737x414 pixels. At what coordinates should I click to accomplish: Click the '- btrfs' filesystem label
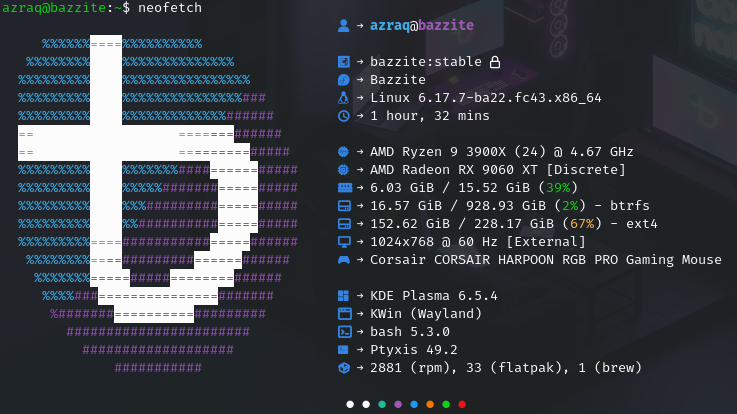(x=622, y=206)
